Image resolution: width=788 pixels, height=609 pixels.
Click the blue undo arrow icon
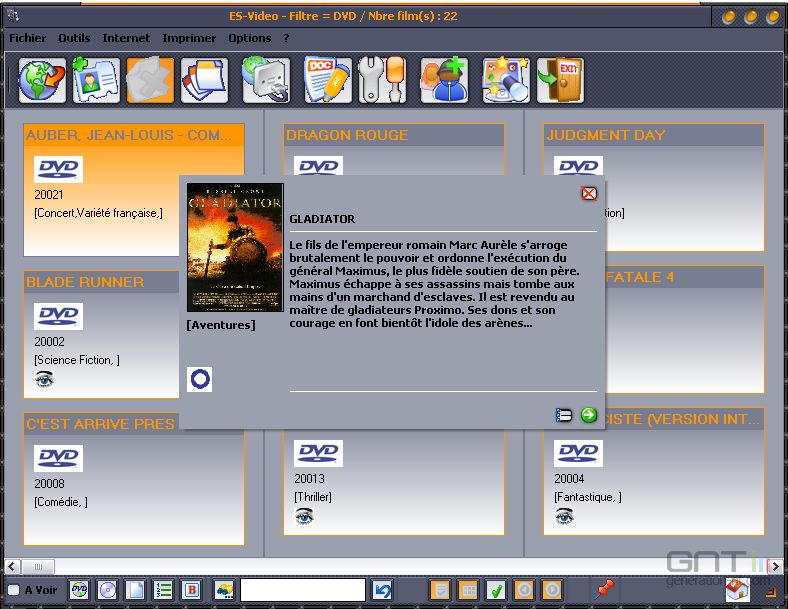[382, 590]
